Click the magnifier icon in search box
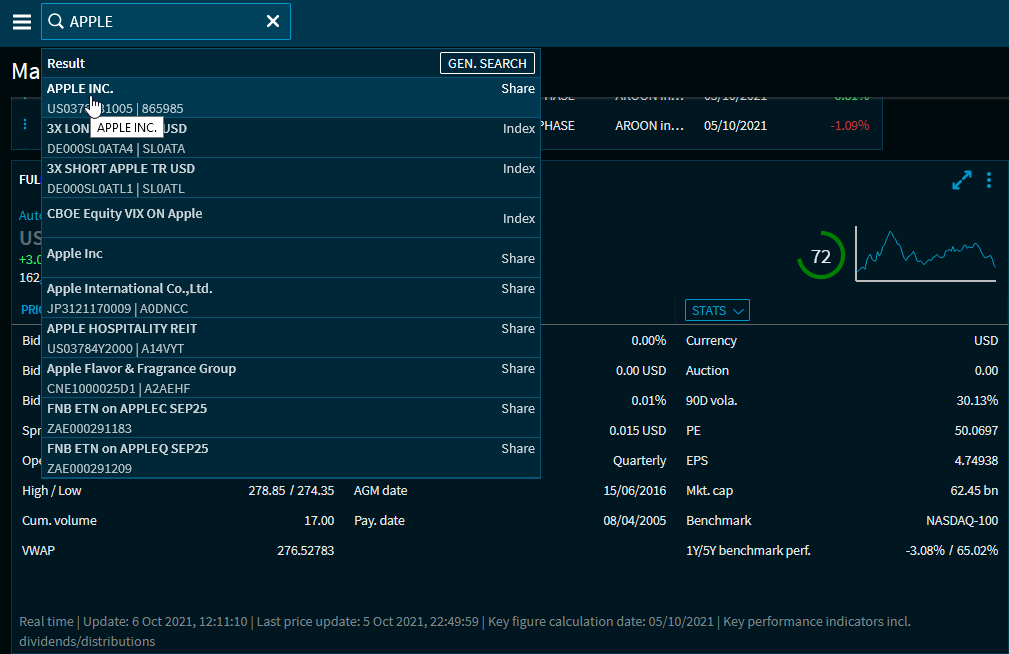Viewport: 1009px width, 654px height. click(x=57, y=22)
